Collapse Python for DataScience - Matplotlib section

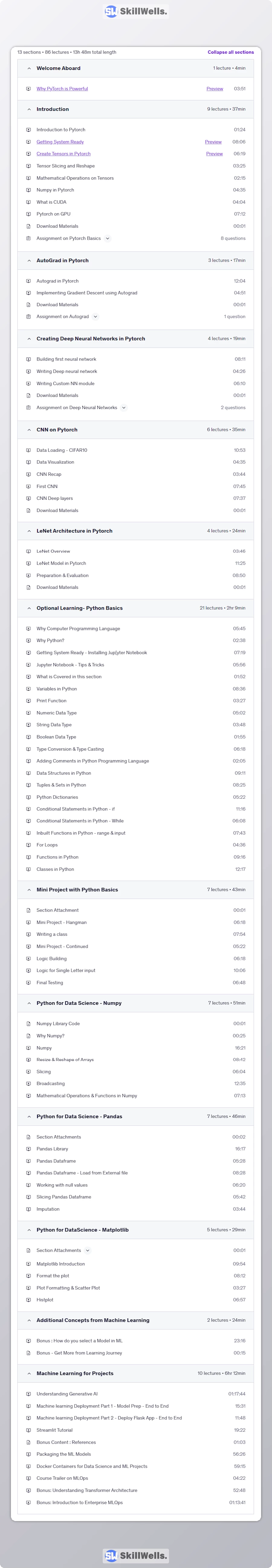(29, 1230)
